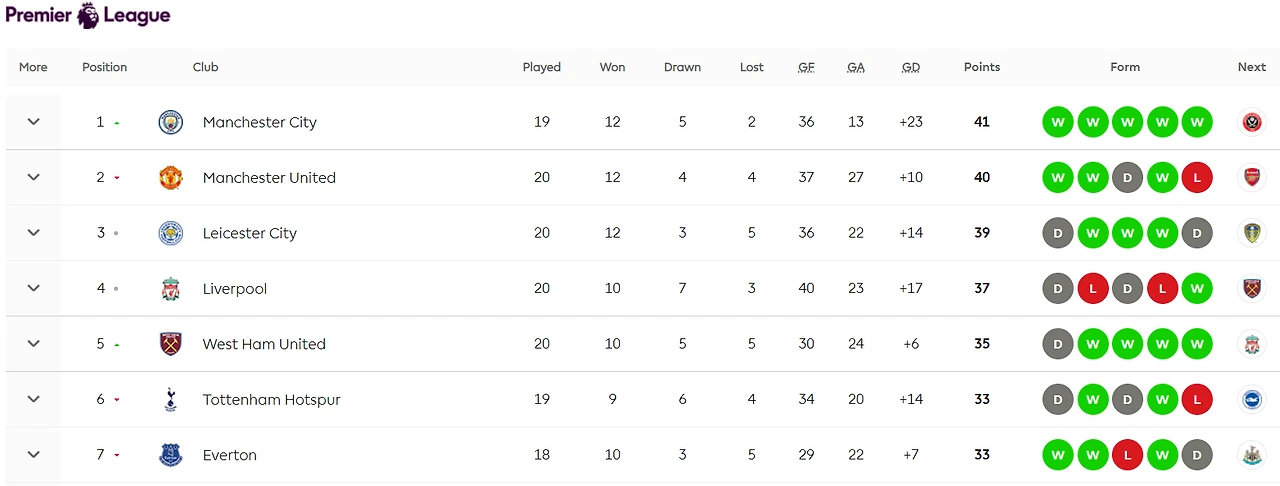Expand the West Ham United row
The image size is (1280, 486).
coord(33,344)
